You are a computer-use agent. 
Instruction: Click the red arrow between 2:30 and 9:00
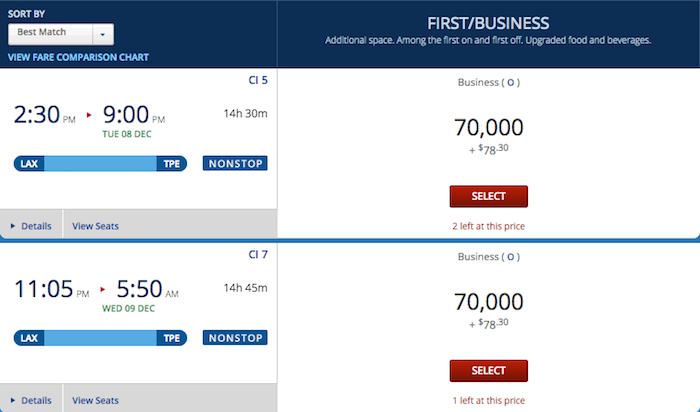pyautogui.click(x=89, y=115)
